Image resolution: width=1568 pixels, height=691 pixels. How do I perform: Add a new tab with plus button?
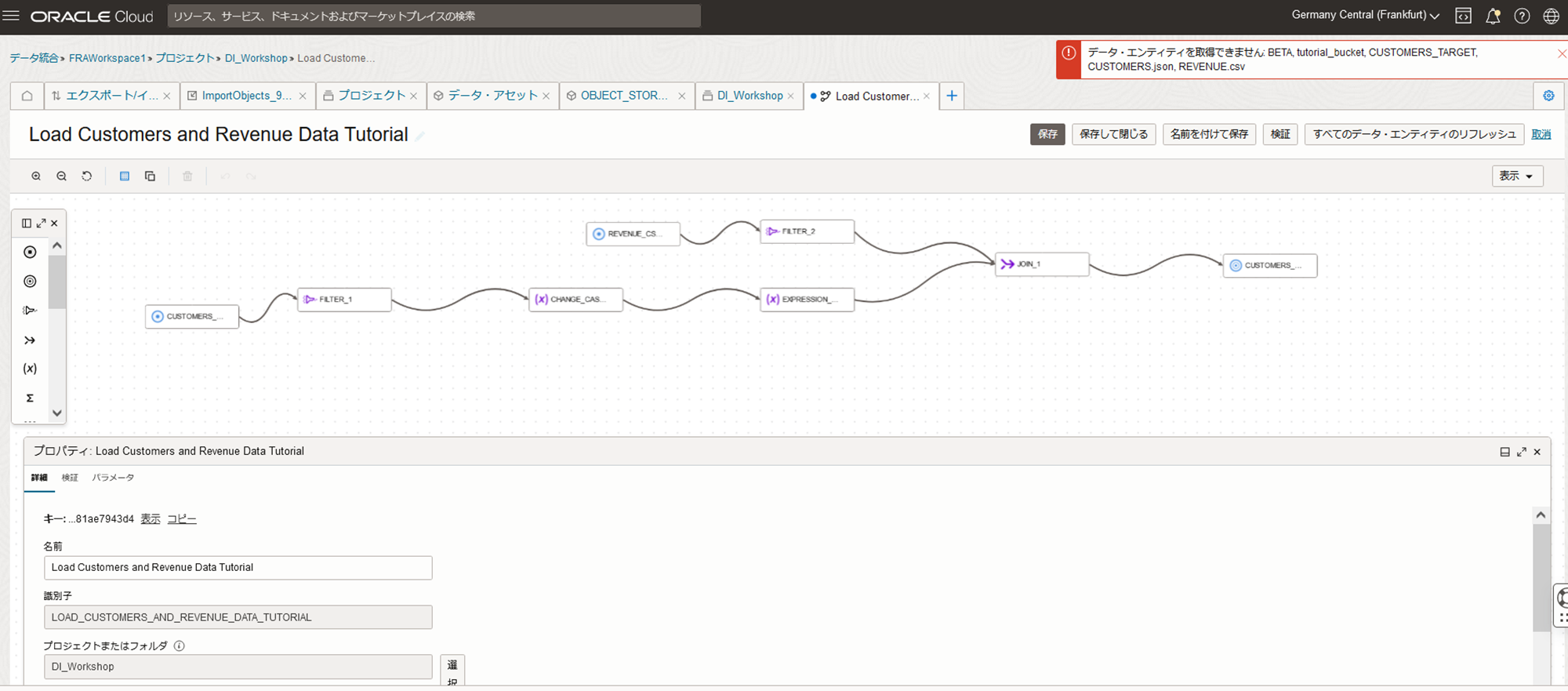pos(952,96)
